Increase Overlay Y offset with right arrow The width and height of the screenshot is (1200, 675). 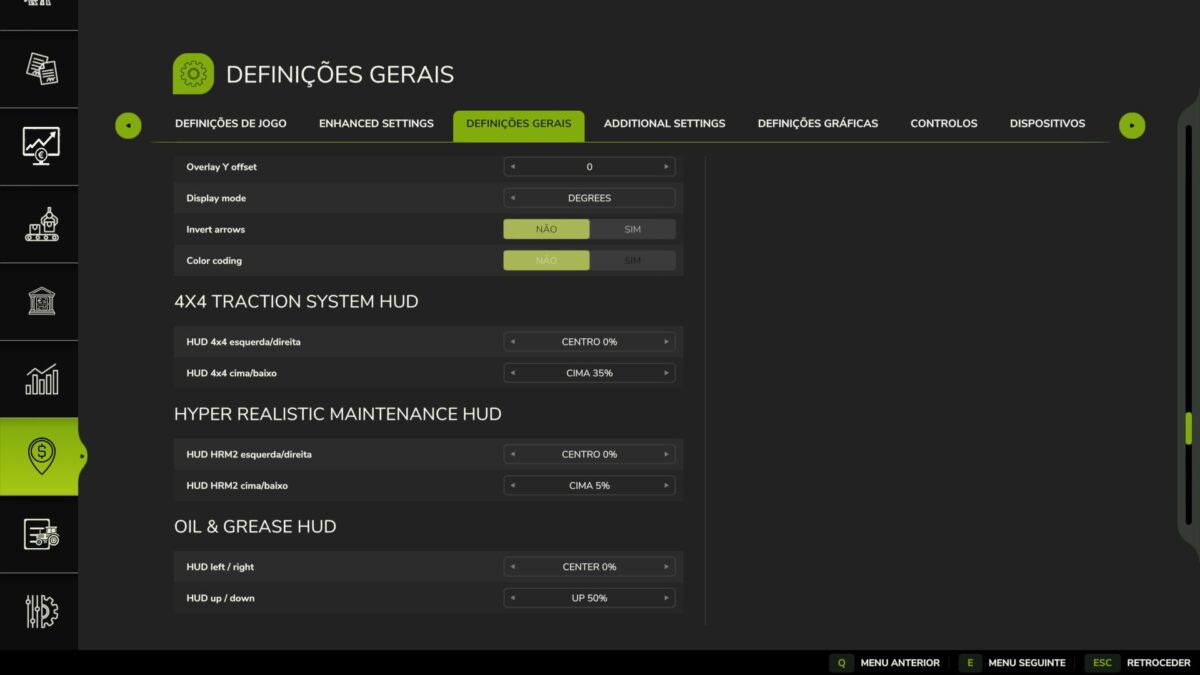tap(666, 167)
